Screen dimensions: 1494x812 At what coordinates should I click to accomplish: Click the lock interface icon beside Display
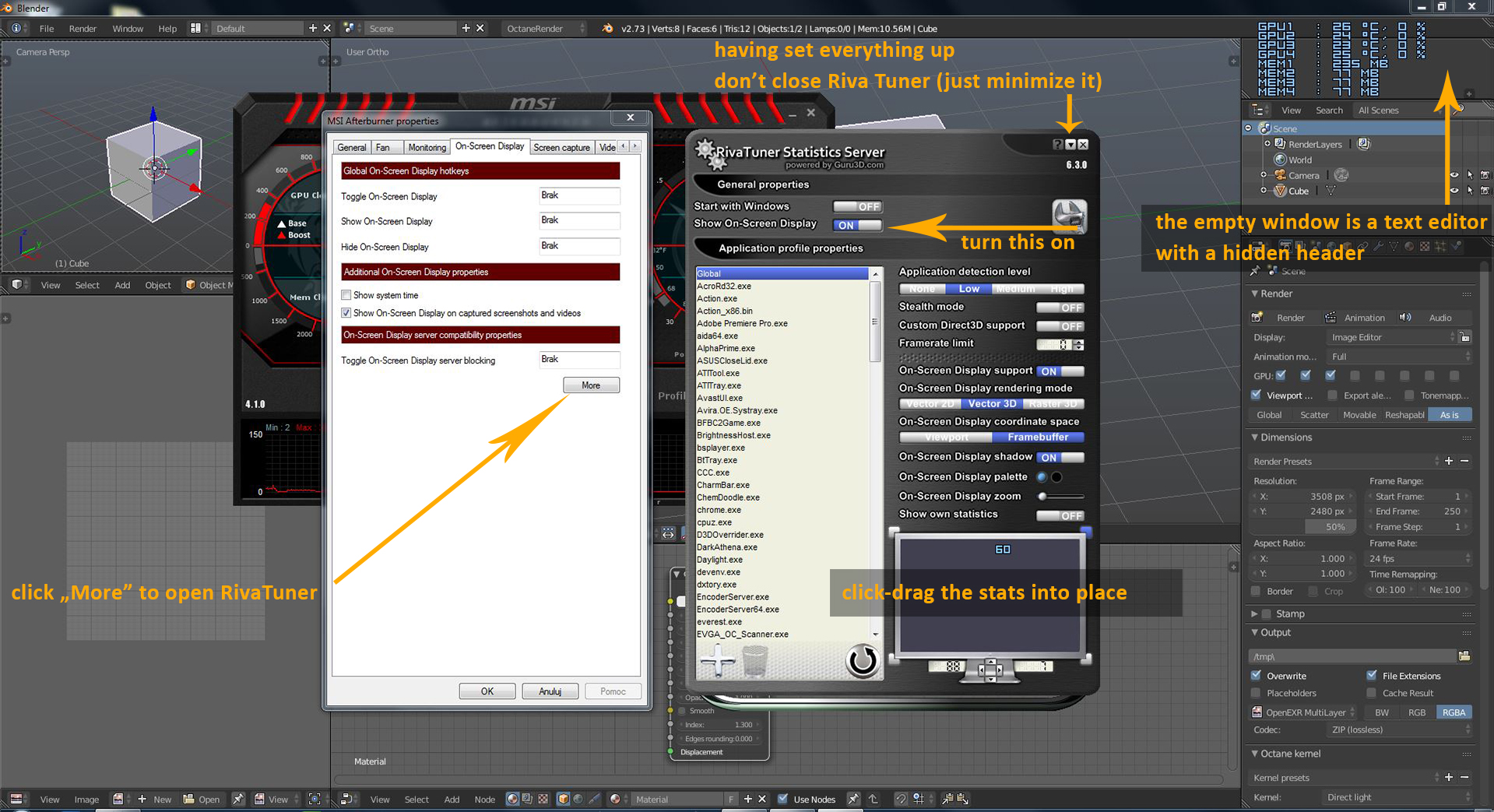point(1464,337)
